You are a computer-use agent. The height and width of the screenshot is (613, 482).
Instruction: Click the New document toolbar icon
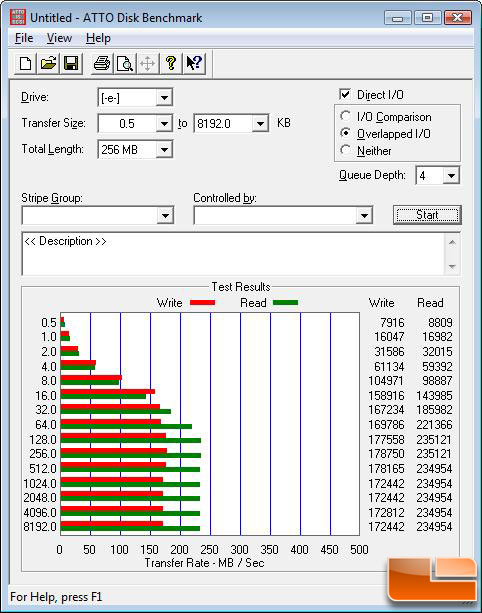tap(25, 63)
